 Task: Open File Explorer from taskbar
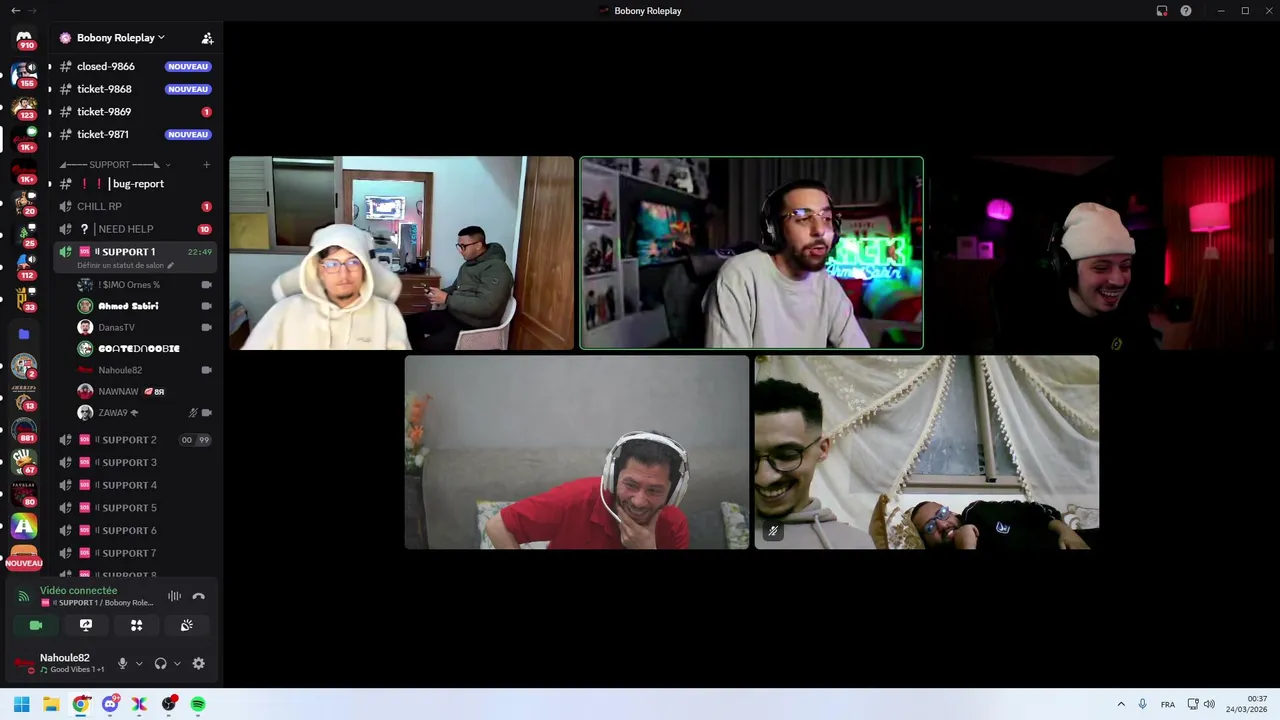51,704
